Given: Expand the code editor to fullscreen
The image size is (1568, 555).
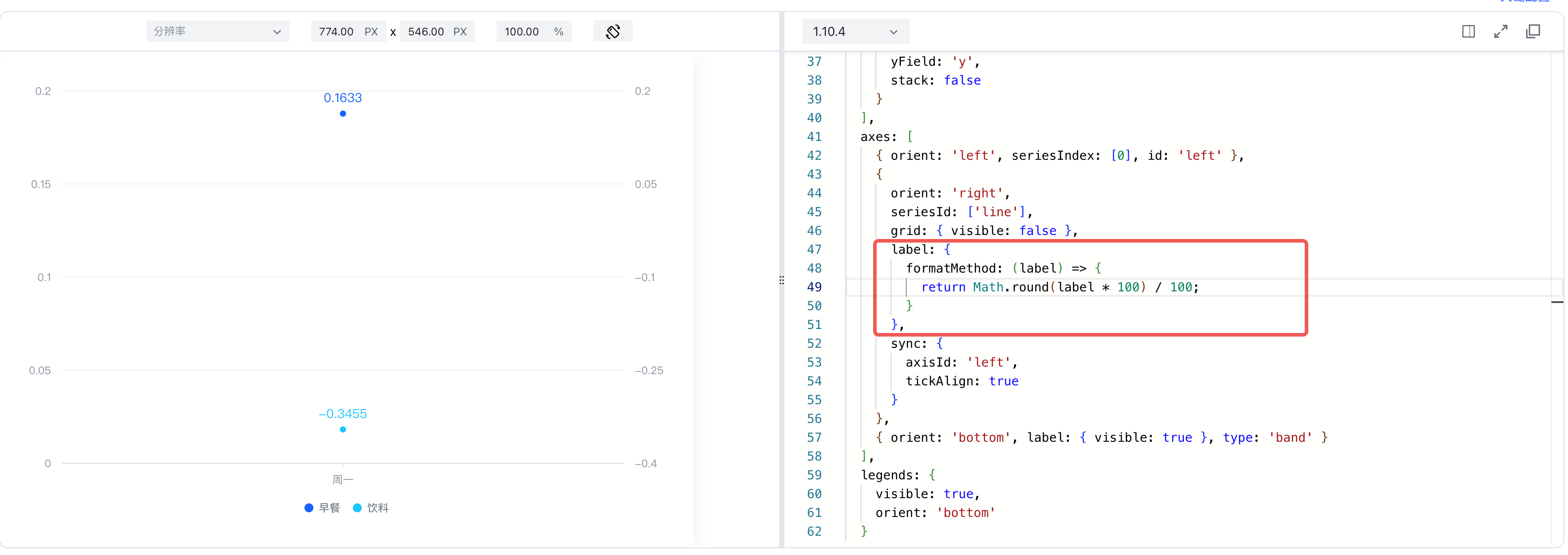Looking at the screenshot, I should (1500, 32).
